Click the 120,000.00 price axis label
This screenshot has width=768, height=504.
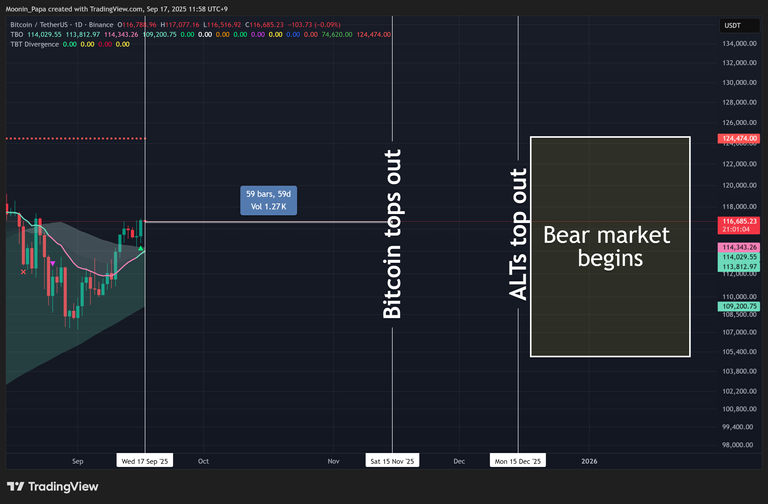740,185
